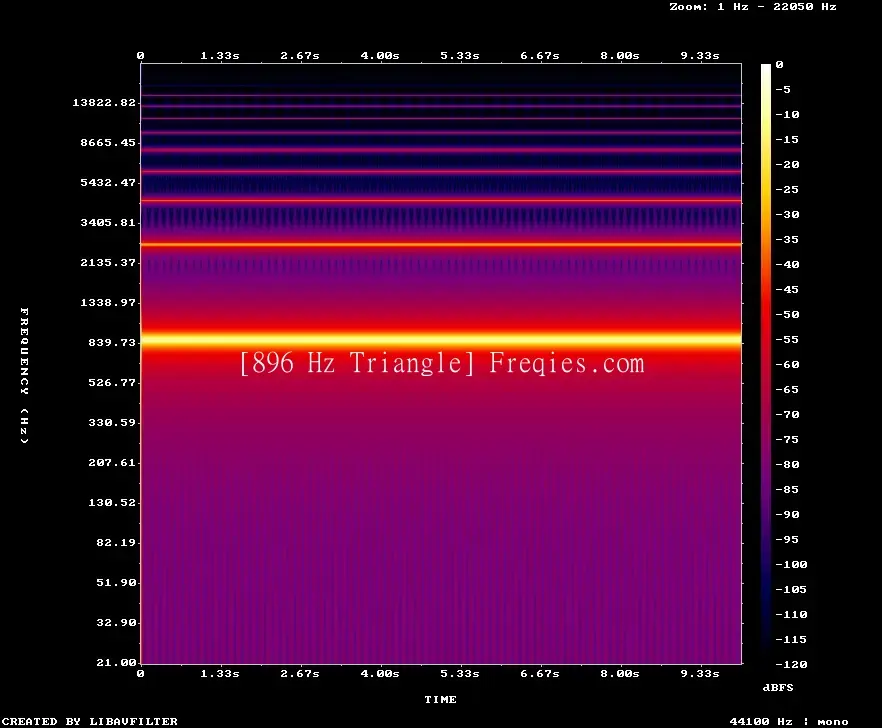Click the -110 dBFS scale label
The width and height of the screenshot is (882, 728).
coord(791,614)
